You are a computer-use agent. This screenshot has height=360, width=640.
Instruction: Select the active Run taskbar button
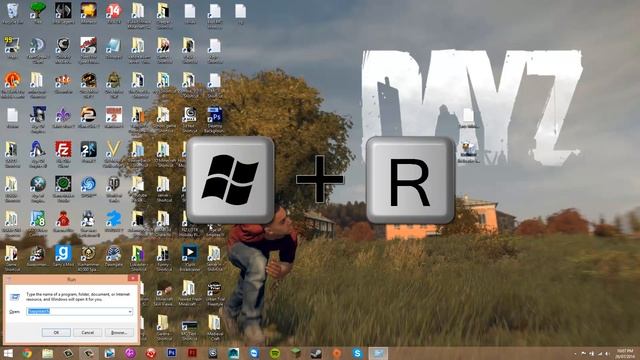pyautogui.click(x=378, y=353)
